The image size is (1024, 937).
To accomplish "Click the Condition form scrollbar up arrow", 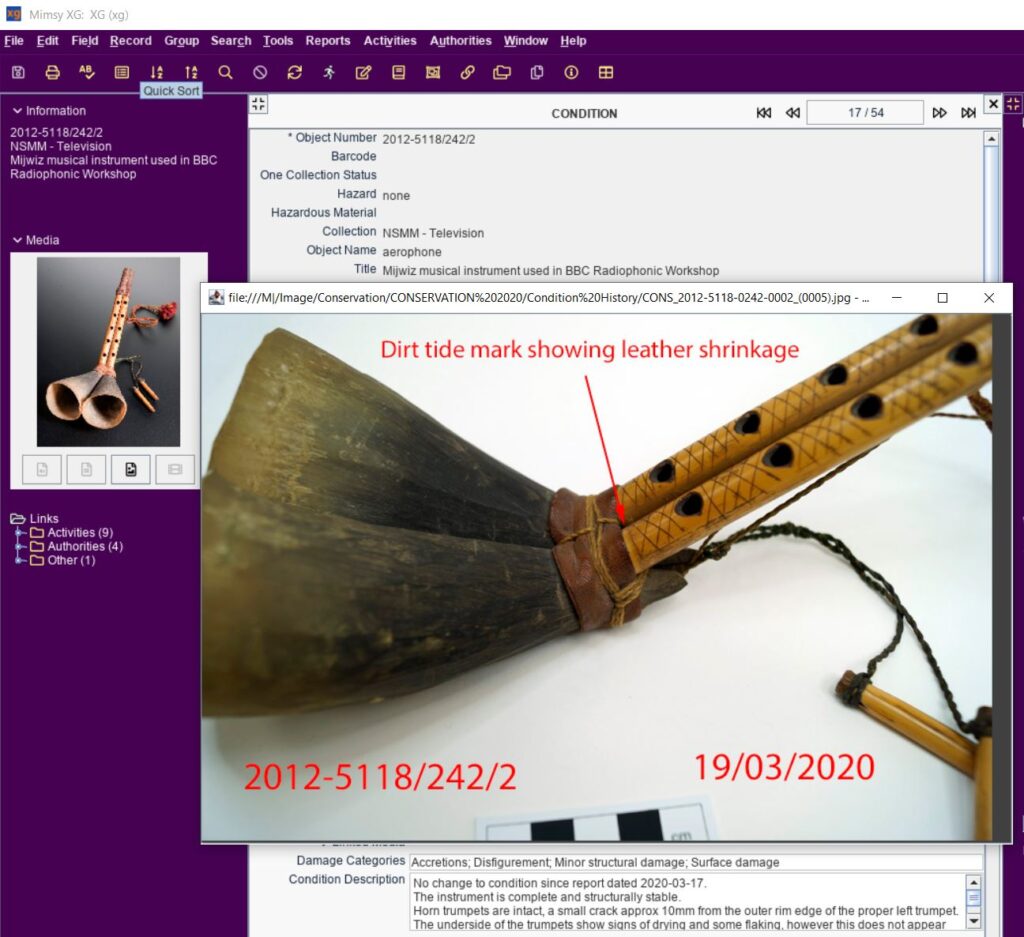I will click(x=991, y=138).
